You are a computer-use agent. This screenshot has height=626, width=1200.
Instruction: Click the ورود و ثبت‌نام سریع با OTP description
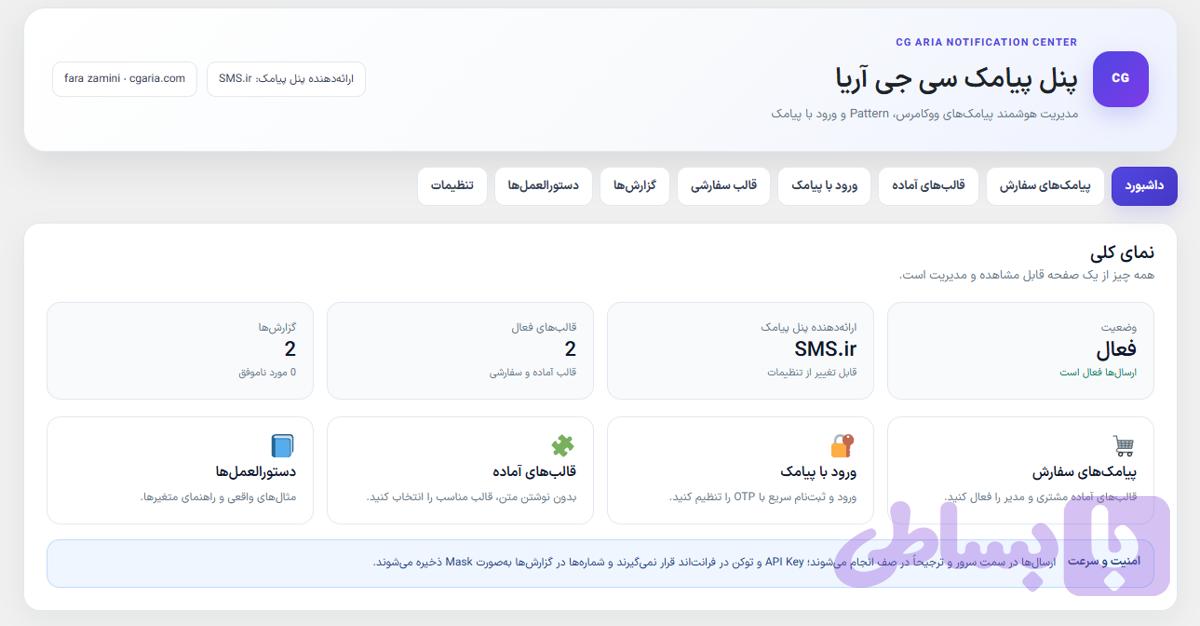click(763, 497)
